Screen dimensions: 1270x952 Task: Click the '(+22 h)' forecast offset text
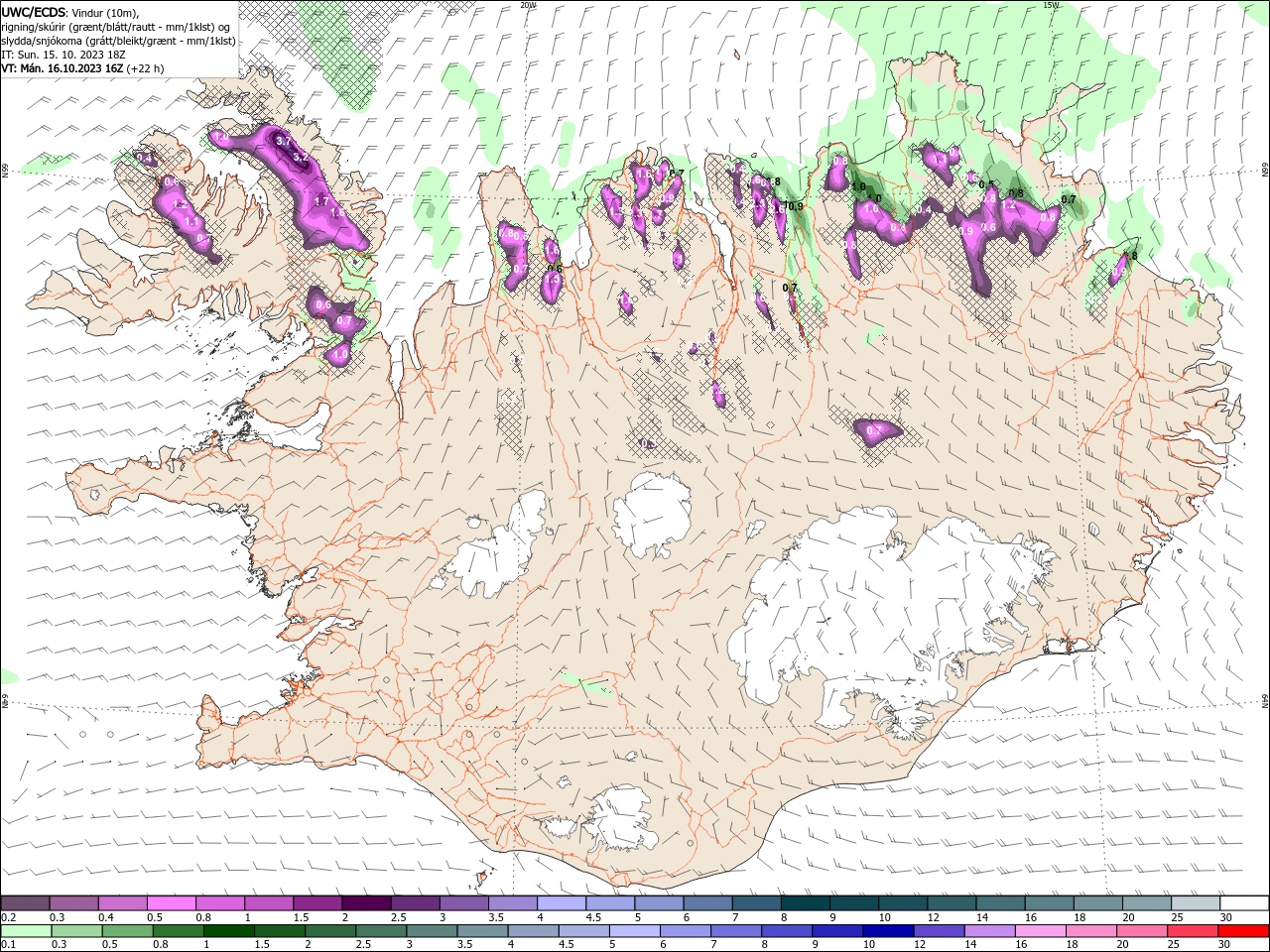146,68
